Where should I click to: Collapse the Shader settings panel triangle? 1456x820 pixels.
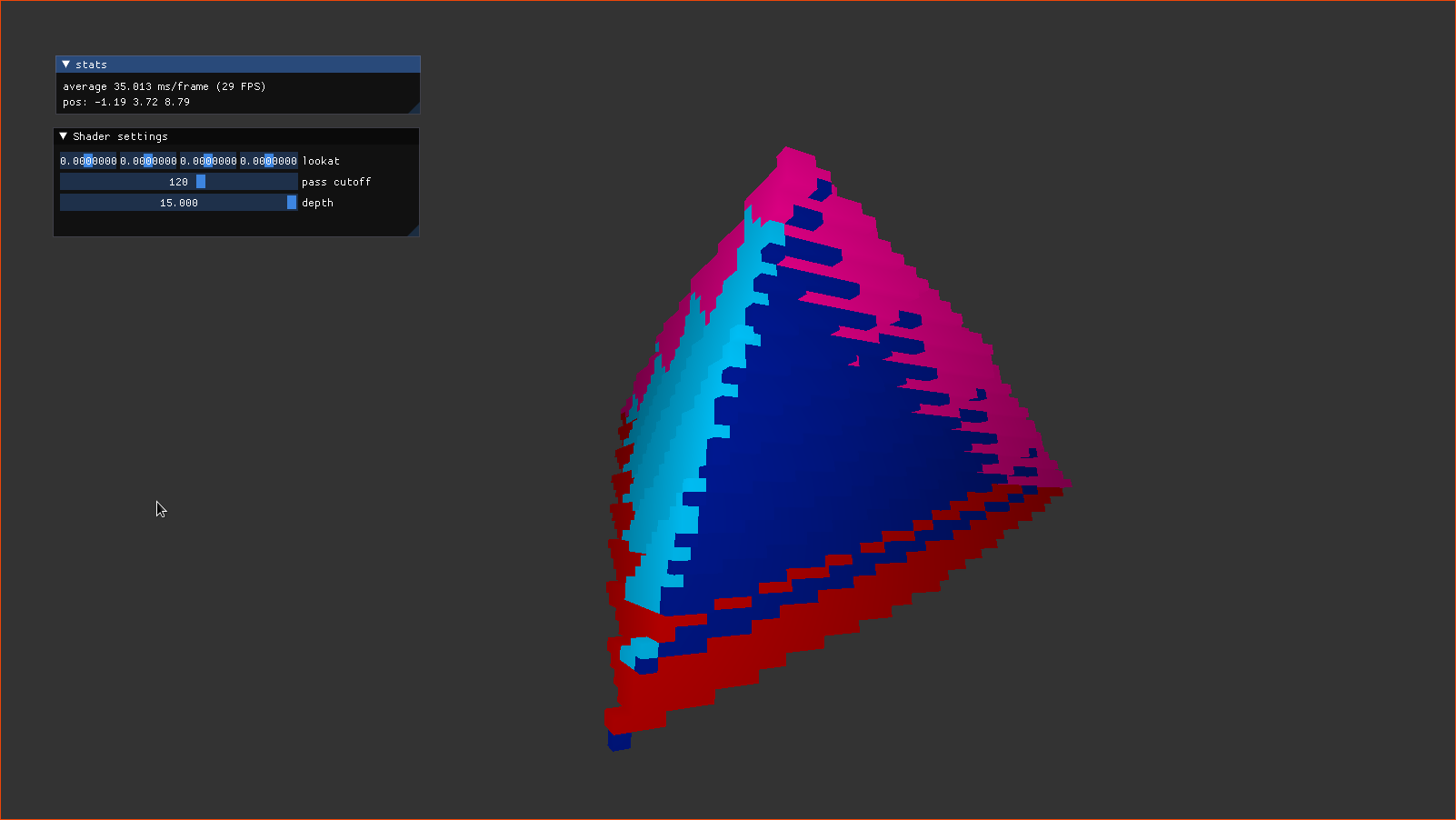[63, 135]
